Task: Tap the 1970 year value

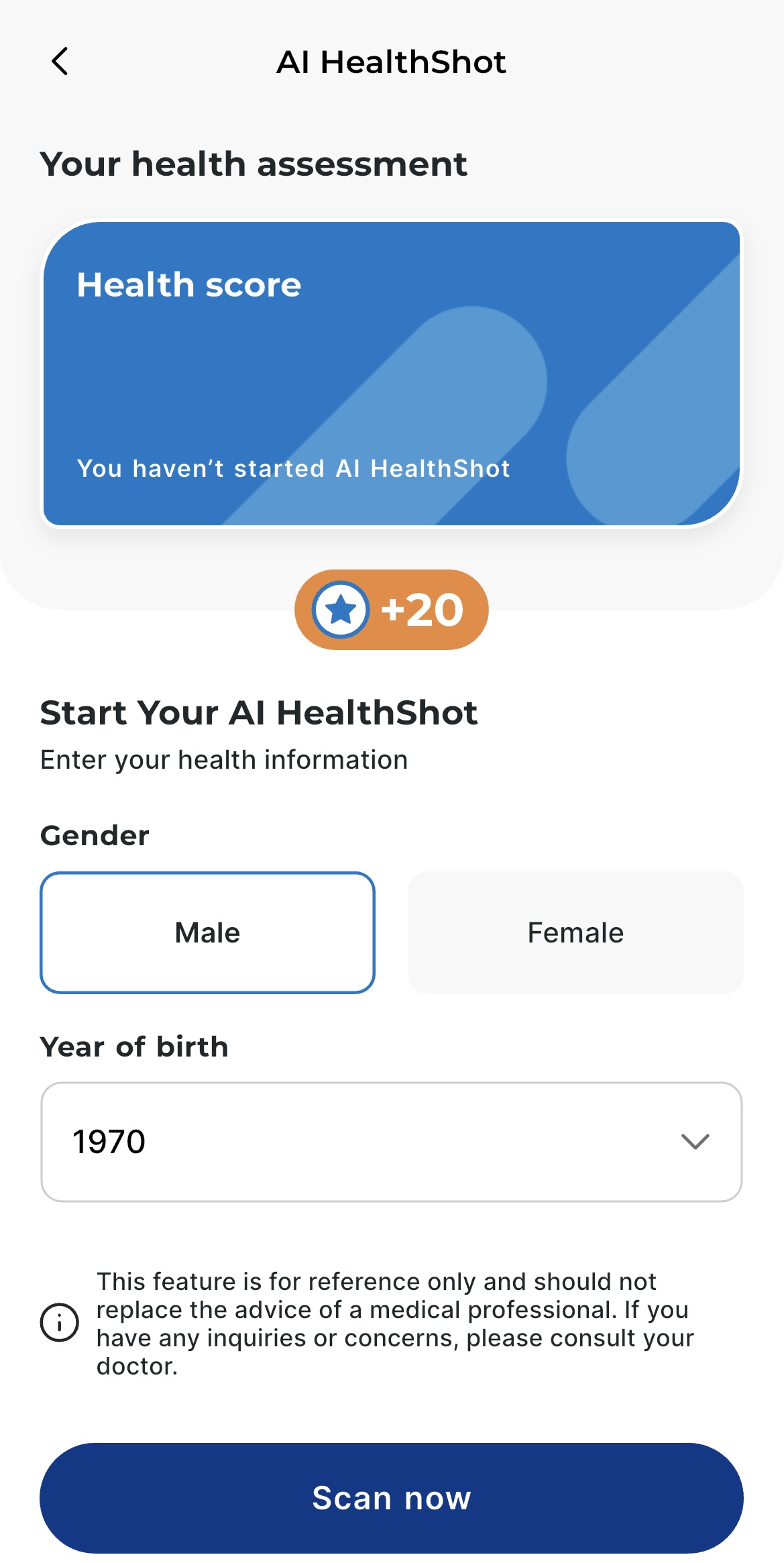Action: (109, 1142)
